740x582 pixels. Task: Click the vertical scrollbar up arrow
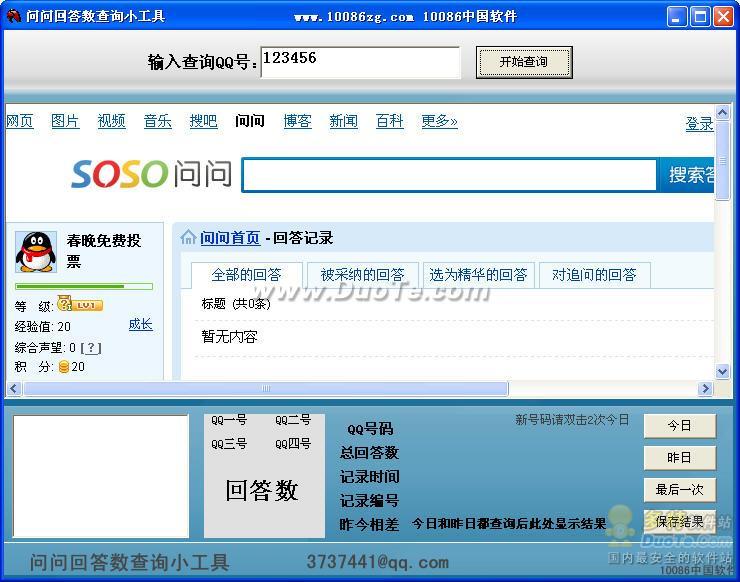click(722, 112)
